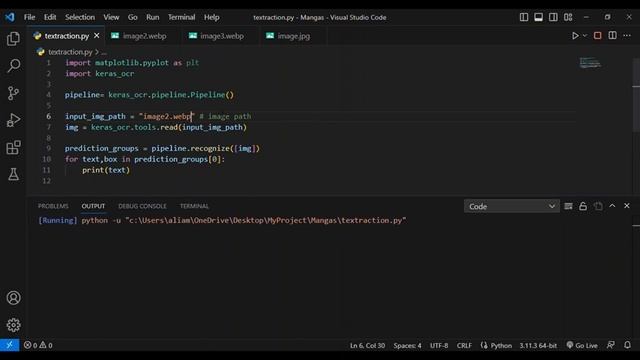Open the Selection menu
Screen dimensions: 640x360
point(80,17)
